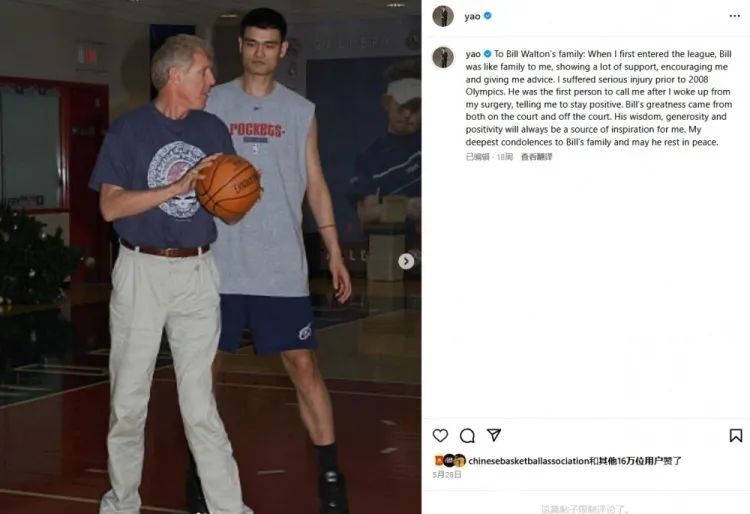This screenshot has height=514, width=750.
Task: Click verified badge in the caption
Action: coord(487,54)
